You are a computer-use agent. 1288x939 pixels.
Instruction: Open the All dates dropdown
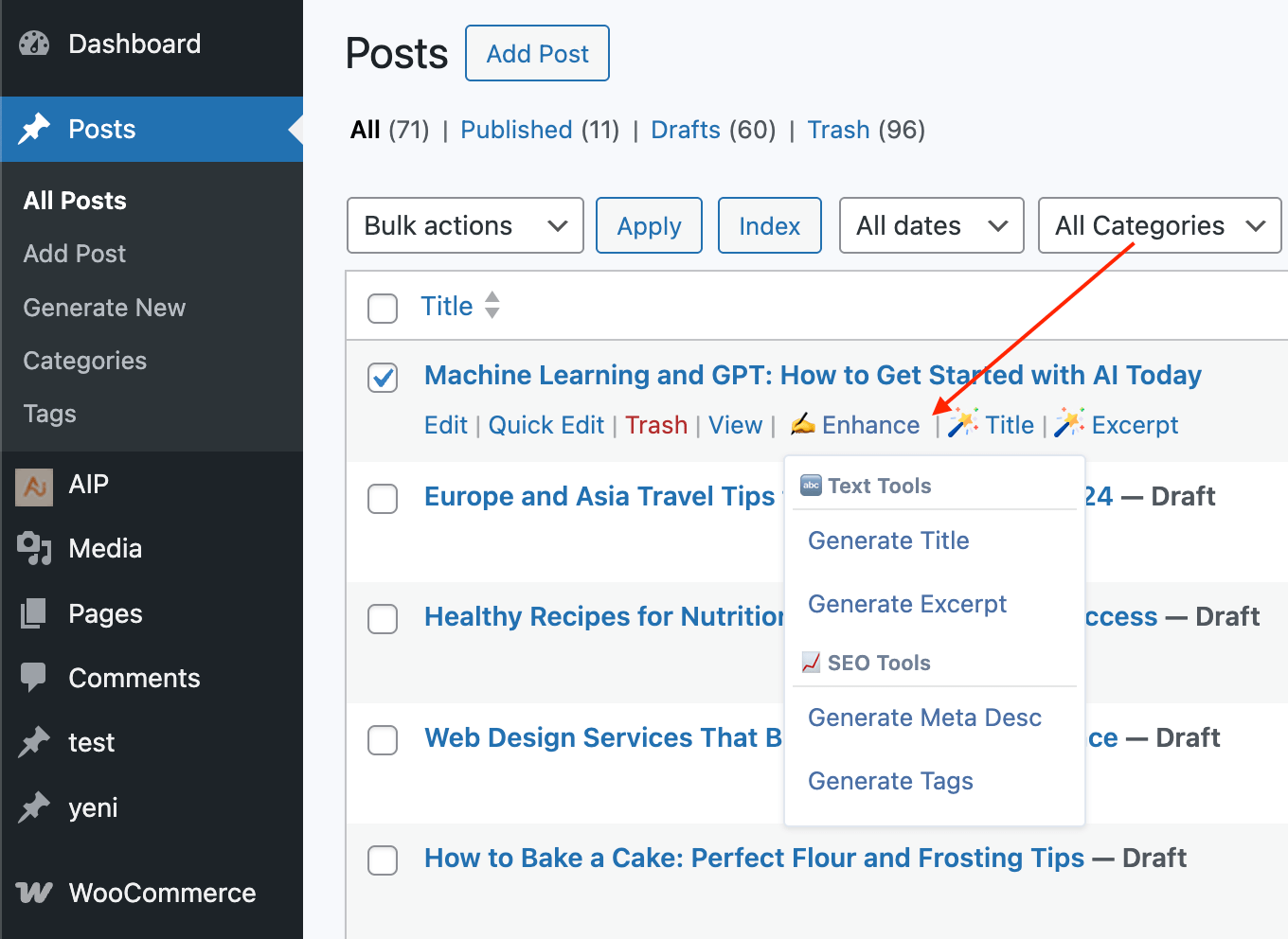tap(931, 225)
